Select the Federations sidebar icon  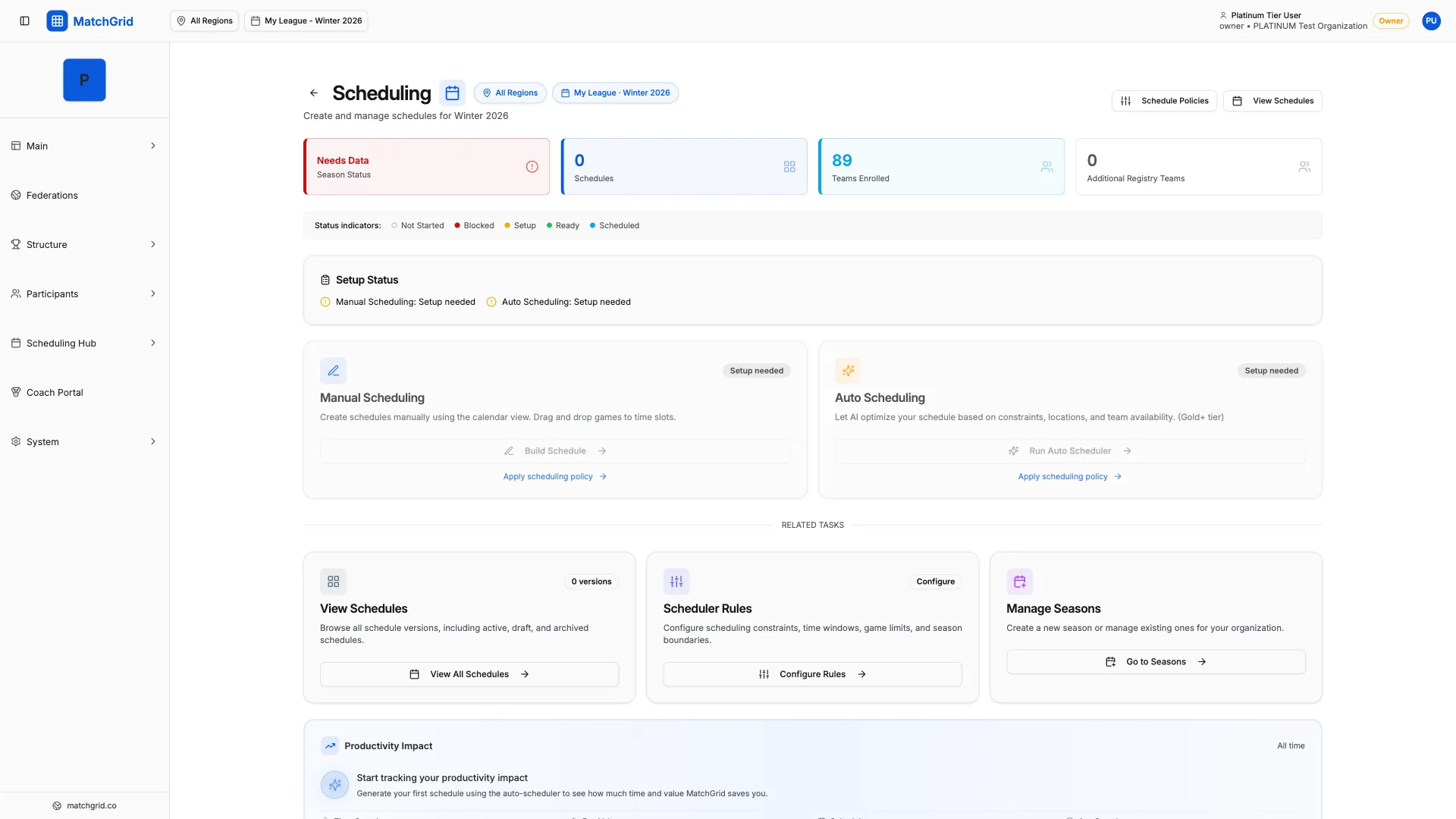tap(17, 195)
